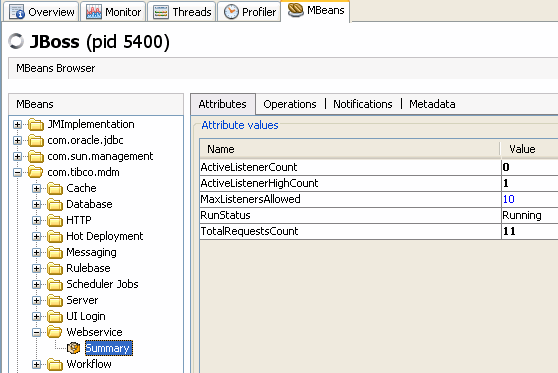This screenshot has height=373, width=558.
Task: Click the Rulebase folder icon
Action: pyautogui.click(x=55, y=269)
